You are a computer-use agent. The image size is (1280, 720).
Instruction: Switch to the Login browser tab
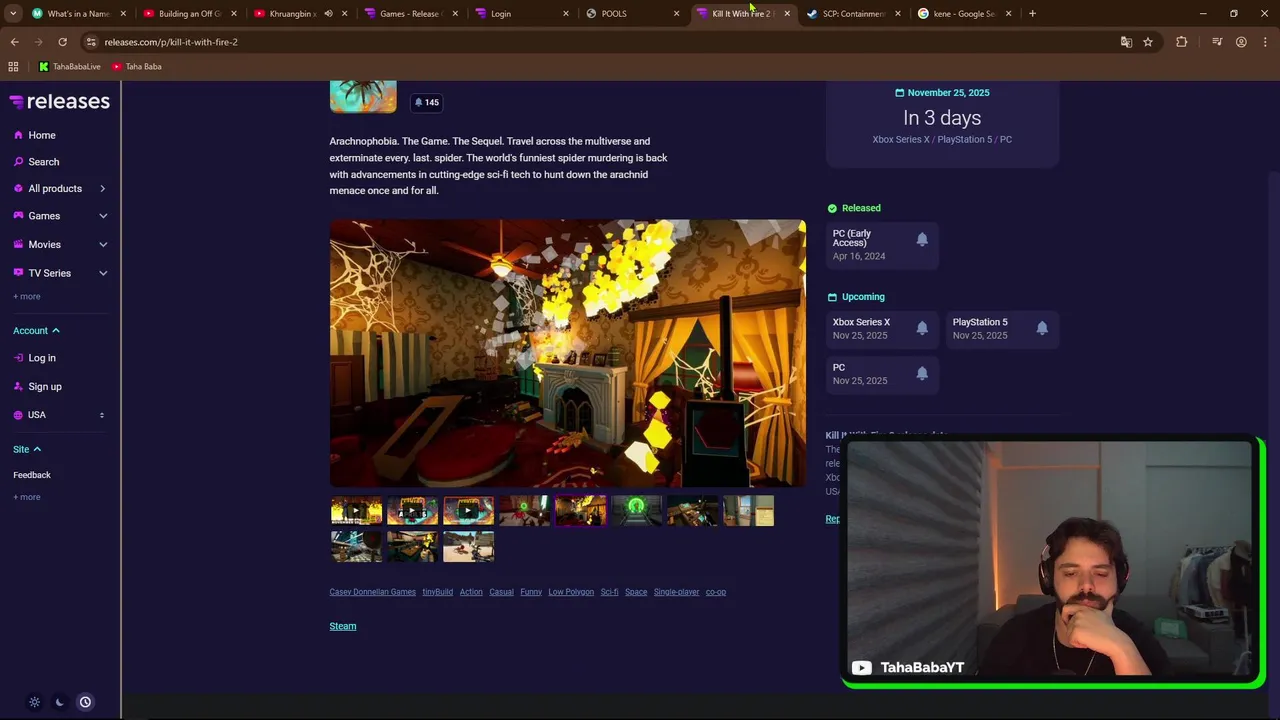click(x=521, y=14)
